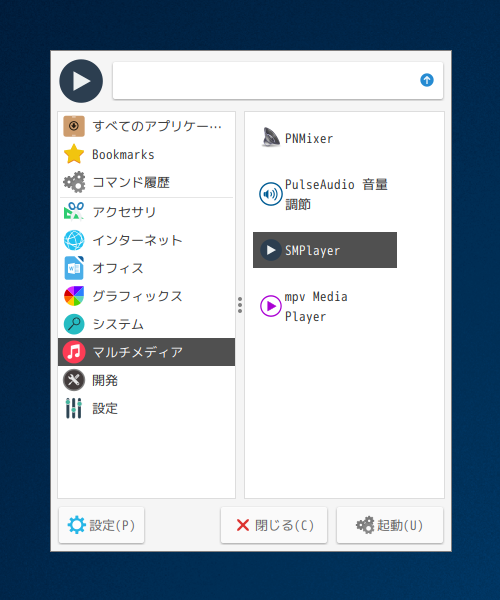Click the large SMPlayer play icon beside search
500x600 pixels.
(x=81, y=81)
